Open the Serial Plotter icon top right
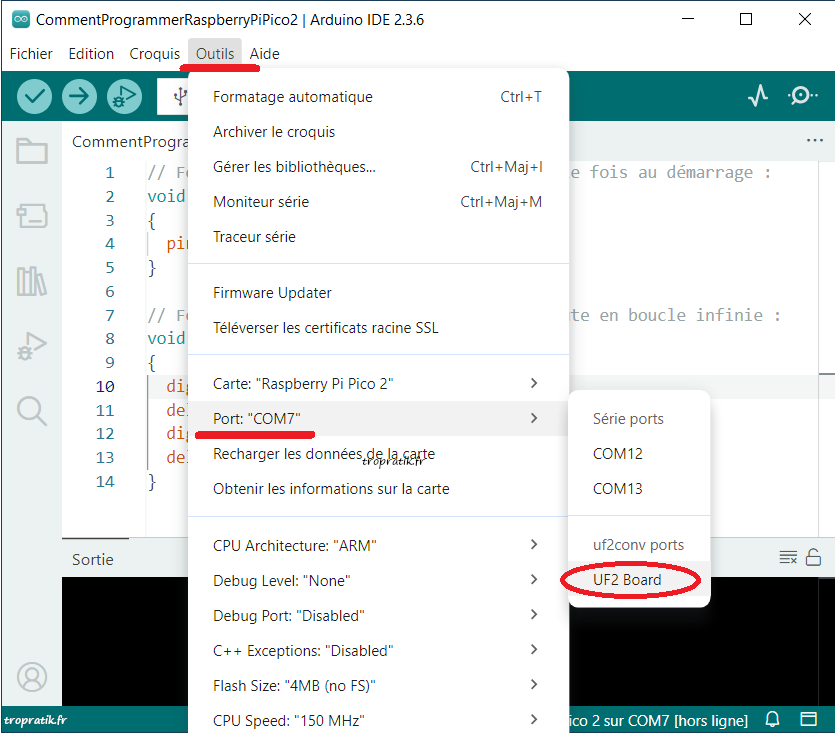This screenshot has width=835, height=733. pos(757,95)
